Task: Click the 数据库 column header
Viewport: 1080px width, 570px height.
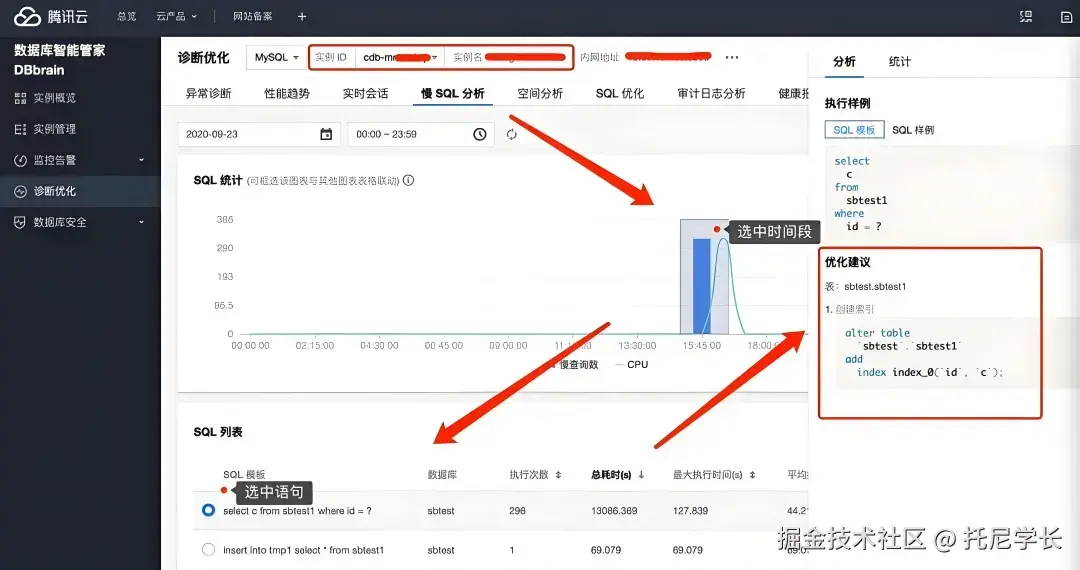Action: tap(442, 474)
